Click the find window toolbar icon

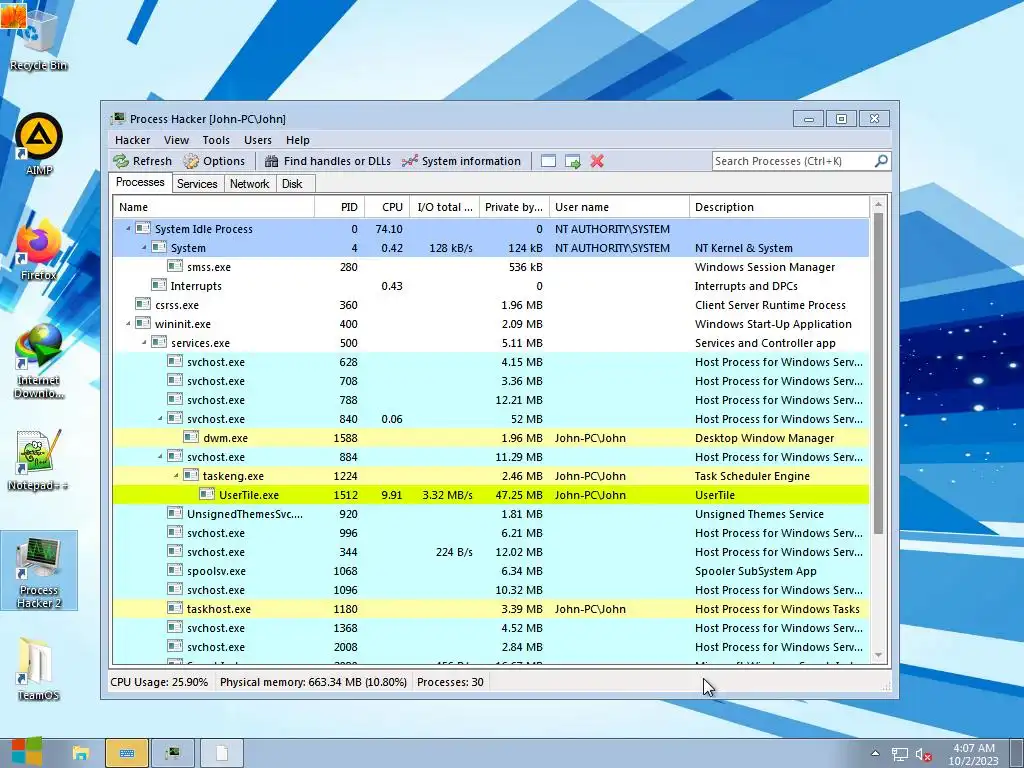pos(549,161)
